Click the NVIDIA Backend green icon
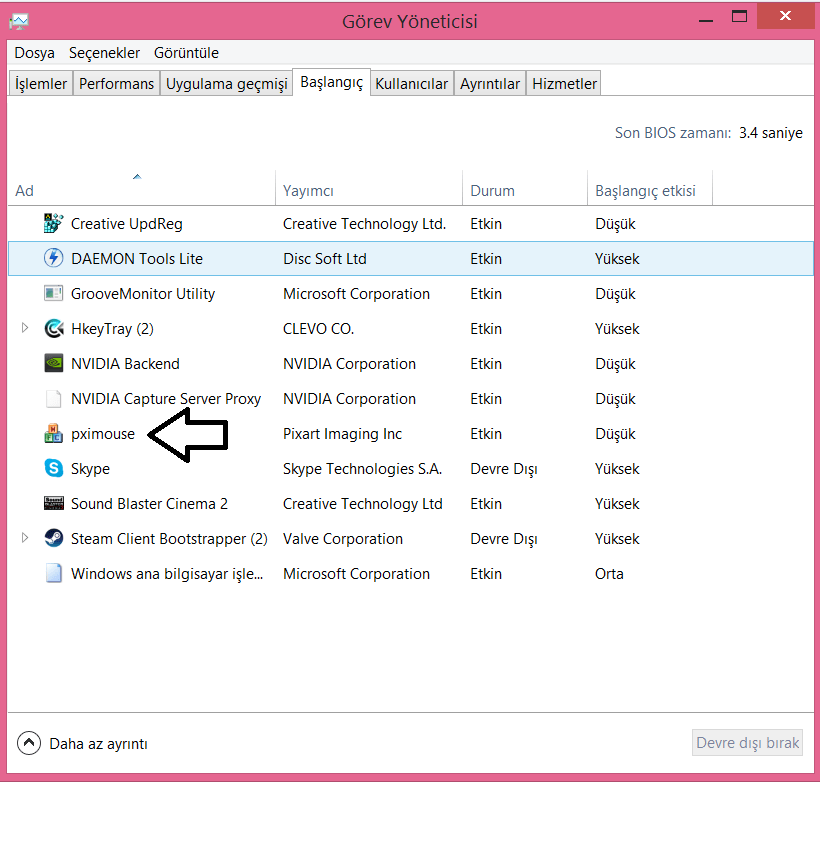The height and width of the screenshot is (858, 820). pyautogui.click(x=53, y=363)
